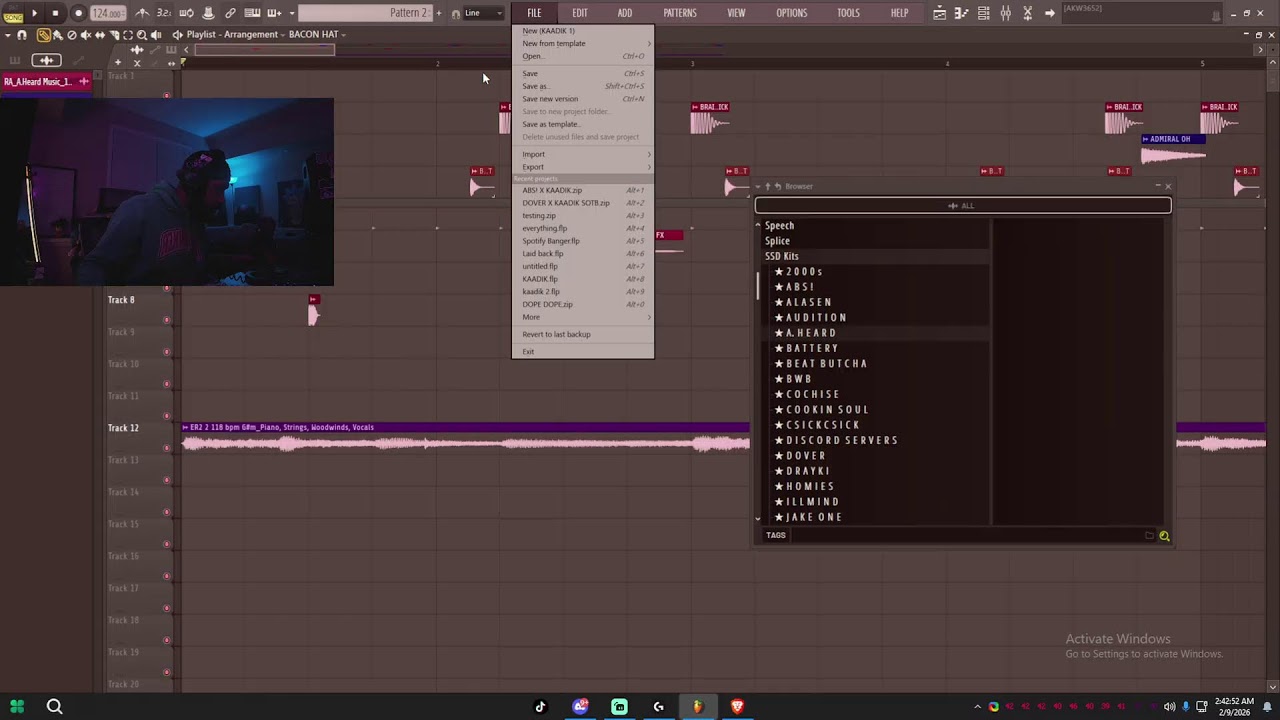The height and width of the screenshot is (720, 1280).
Task: Open the Help menu
Action: tap(900, 13)
